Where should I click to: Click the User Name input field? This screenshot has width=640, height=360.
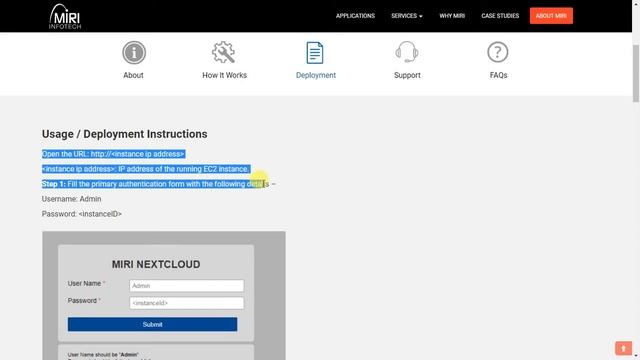click(187, 286)
